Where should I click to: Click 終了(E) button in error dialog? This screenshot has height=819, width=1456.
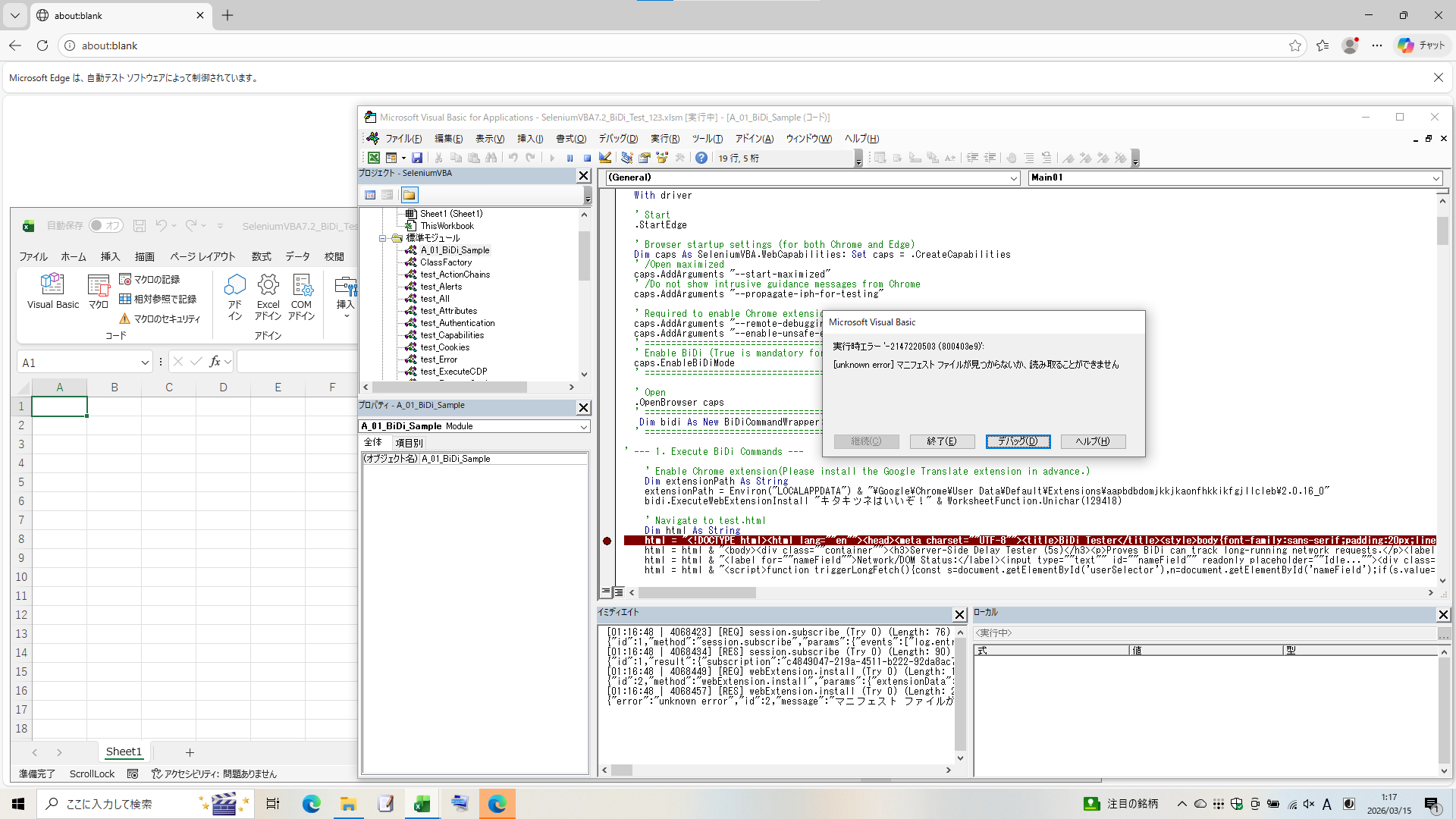pos(942,441)
